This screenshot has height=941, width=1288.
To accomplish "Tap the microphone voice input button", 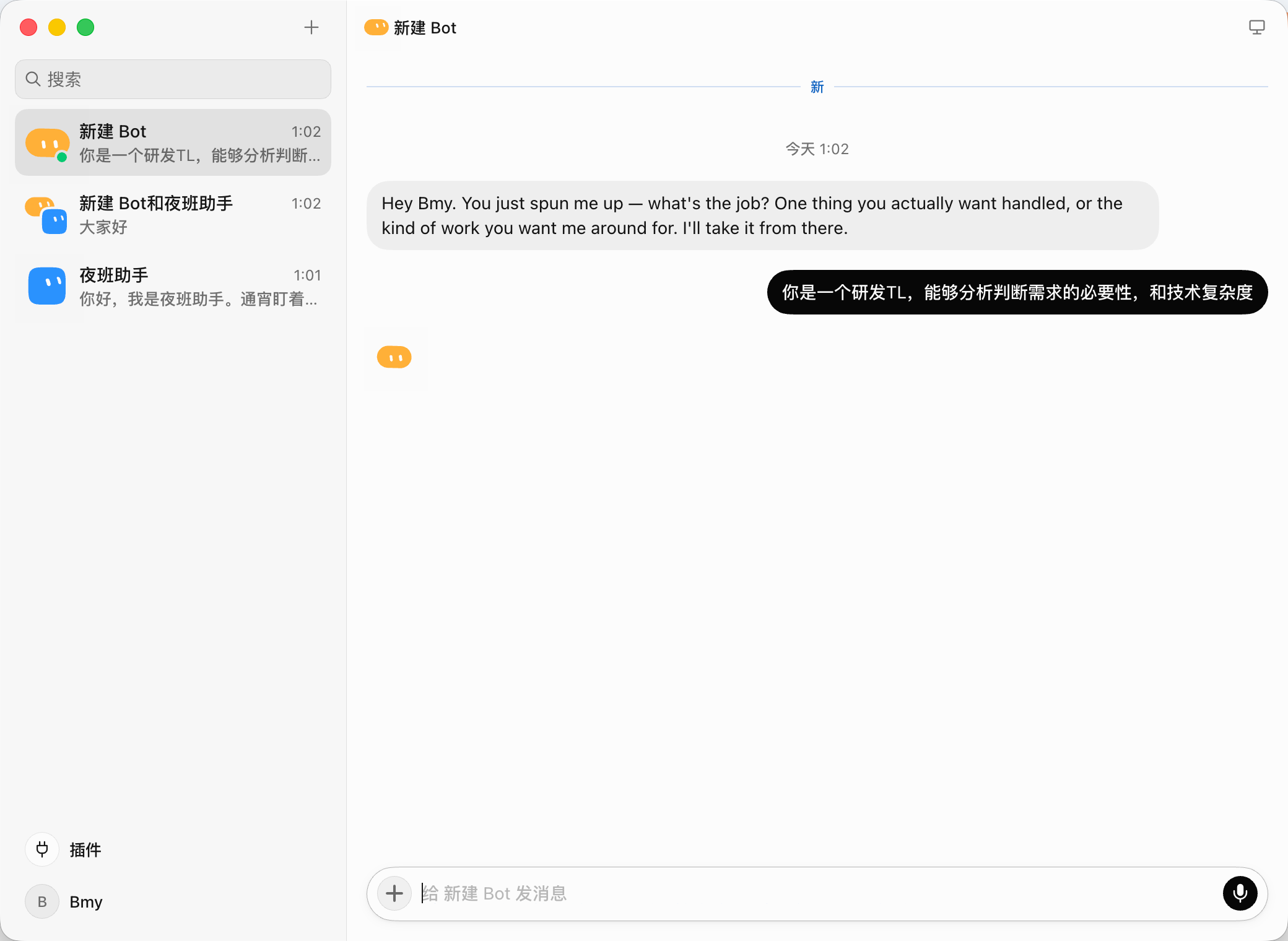I will coord(1240,893).
